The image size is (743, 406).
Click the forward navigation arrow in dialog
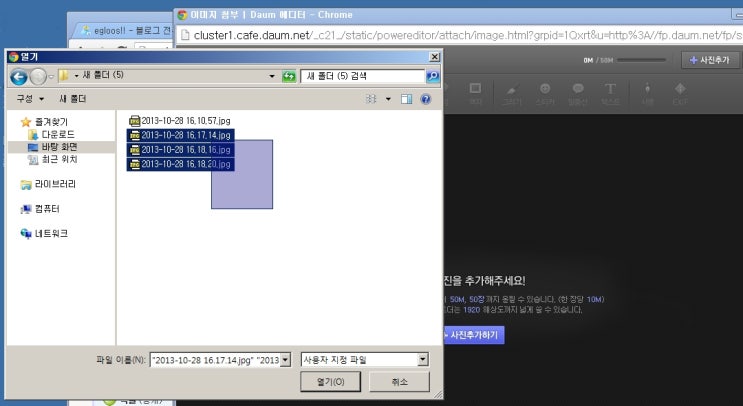[x=37, y=77]
